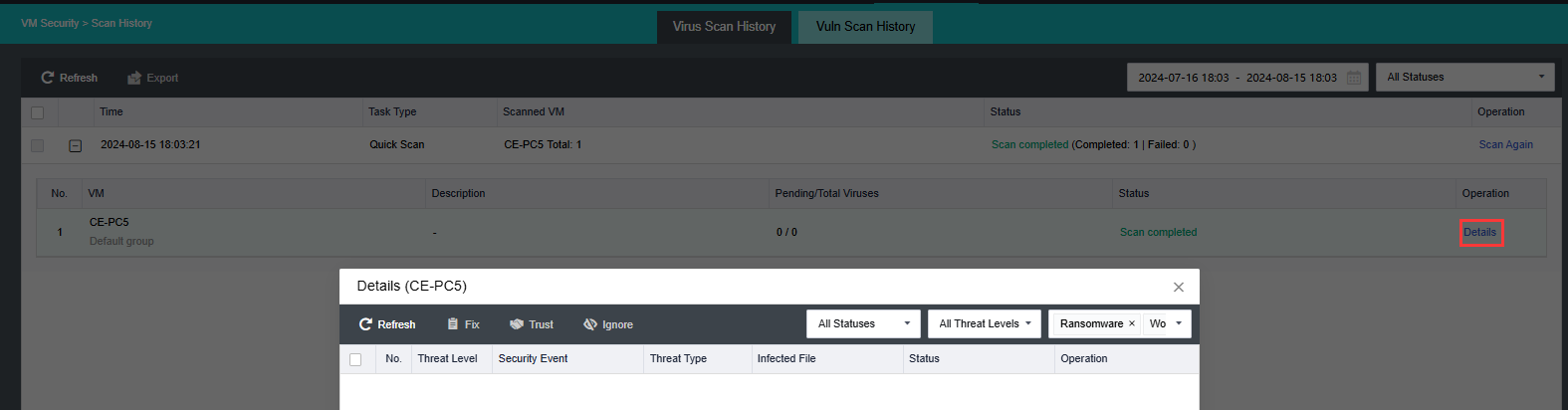The image size is (1568, 410).
Task: Click the date range input field
Action: point(1236,78)
